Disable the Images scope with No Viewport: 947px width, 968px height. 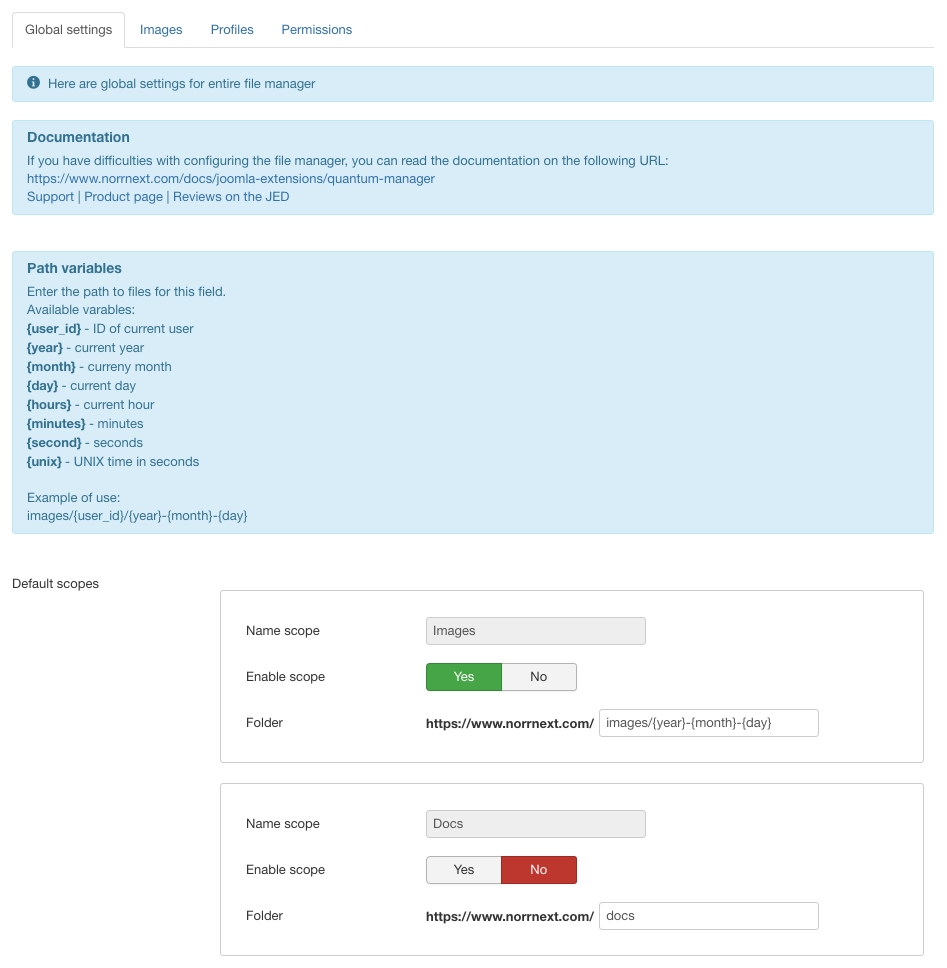click(539, 677)
